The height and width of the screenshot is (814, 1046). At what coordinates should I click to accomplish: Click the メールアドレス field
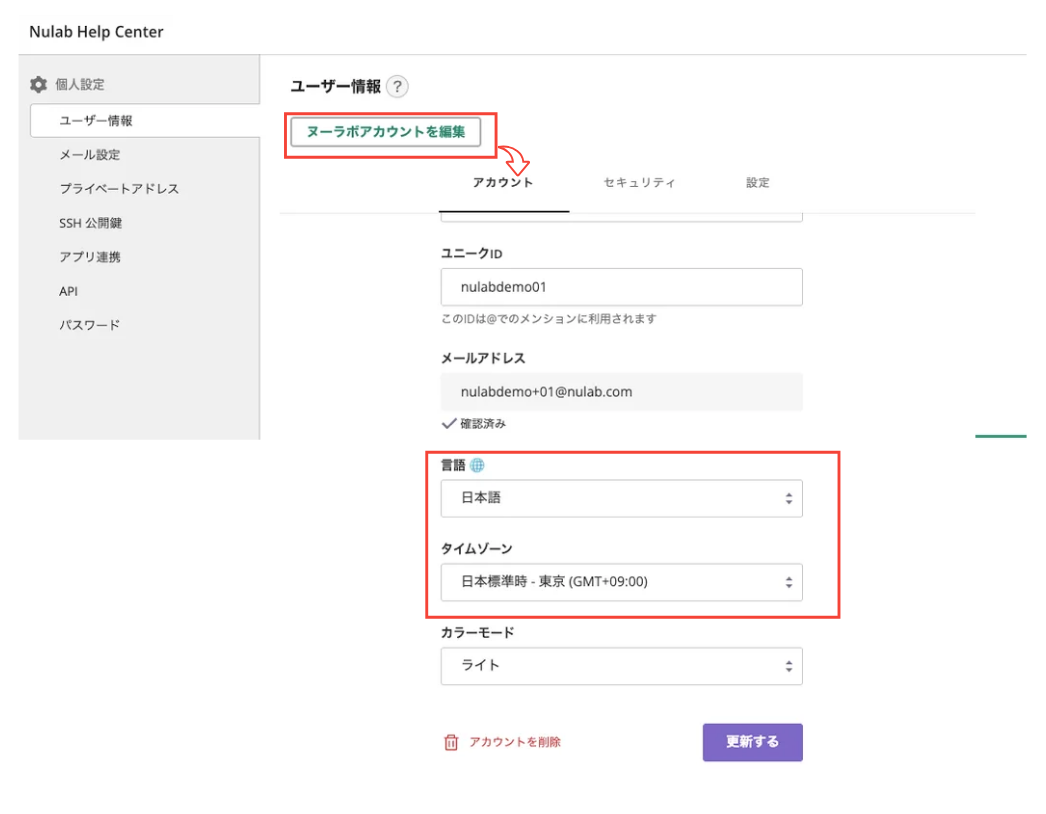621,392
